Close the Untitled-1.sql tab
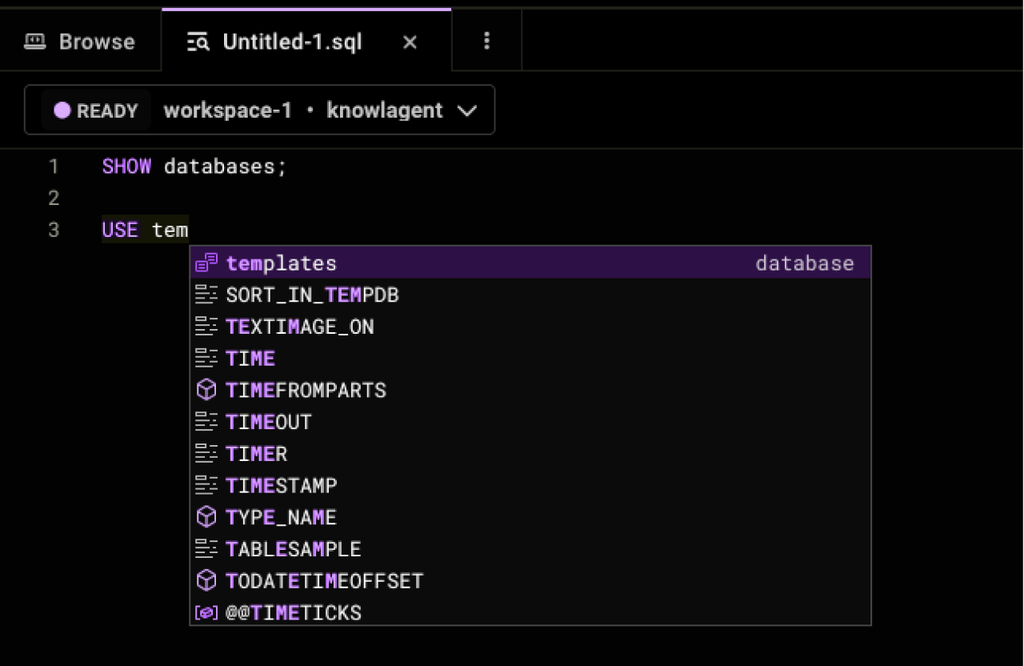The width and height of the screenshot is (1024, 666). point(409,42)
